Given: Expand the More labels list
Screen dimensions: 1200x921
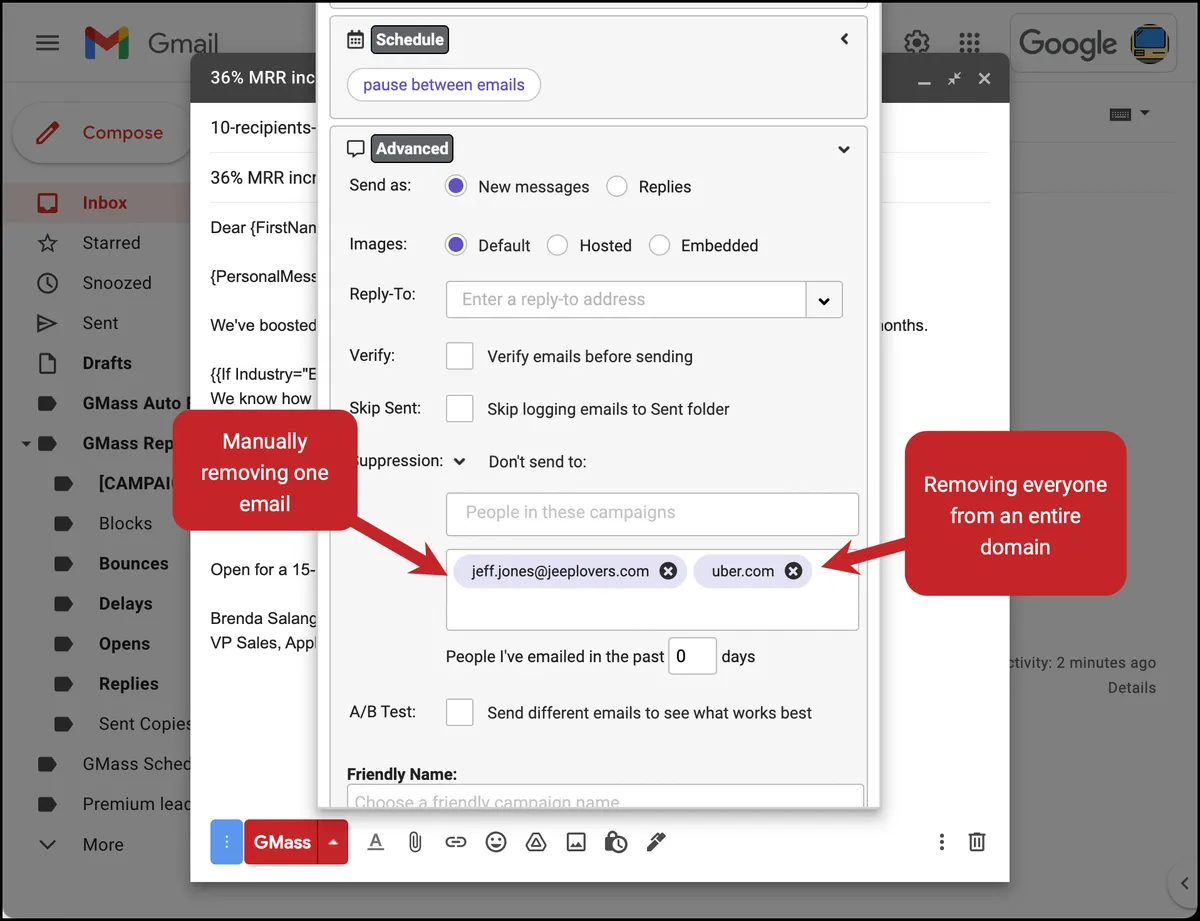Looking at the screenshot, I should click(102, 844).
